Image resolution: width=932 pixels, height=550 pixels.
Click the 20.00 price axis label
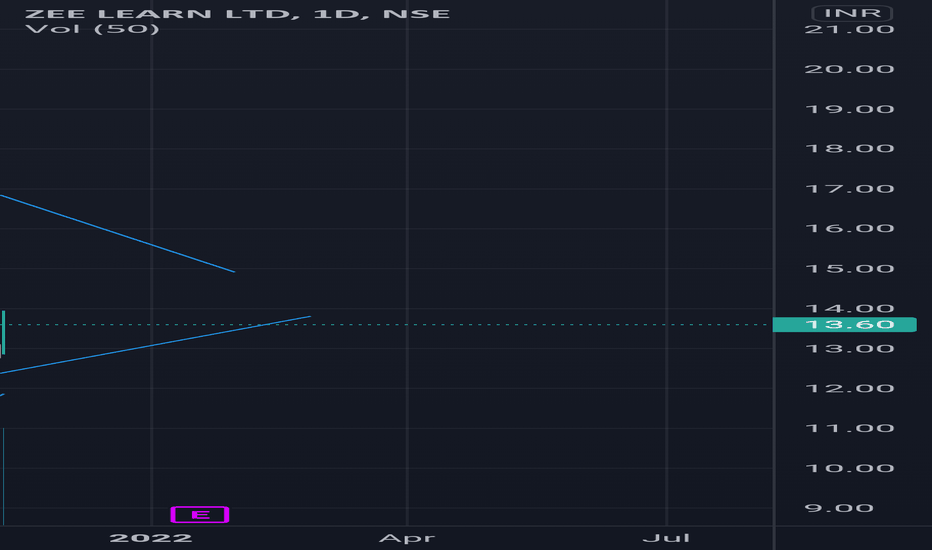tap(849, 70)
